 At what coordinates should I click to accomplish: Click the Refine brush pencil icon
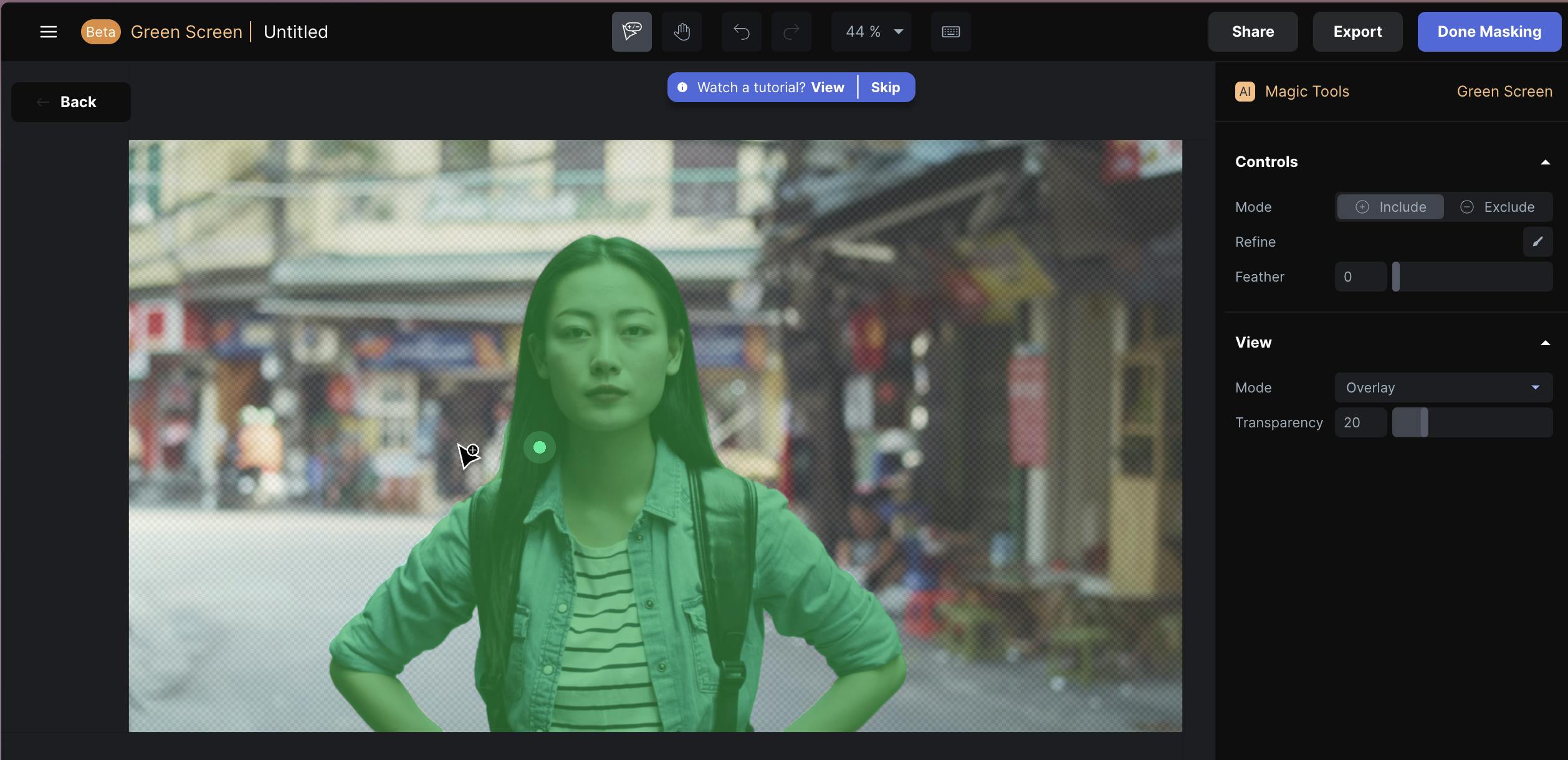click(x=1537, y=242)
